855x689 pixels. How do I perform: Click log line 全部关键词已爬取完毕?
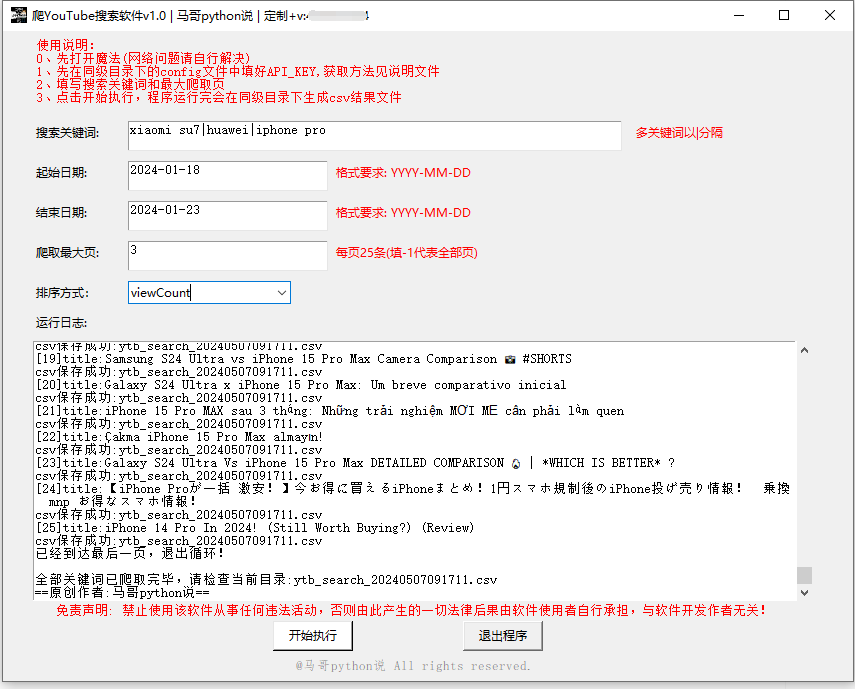pyautogui.click(x=266, y=579)
